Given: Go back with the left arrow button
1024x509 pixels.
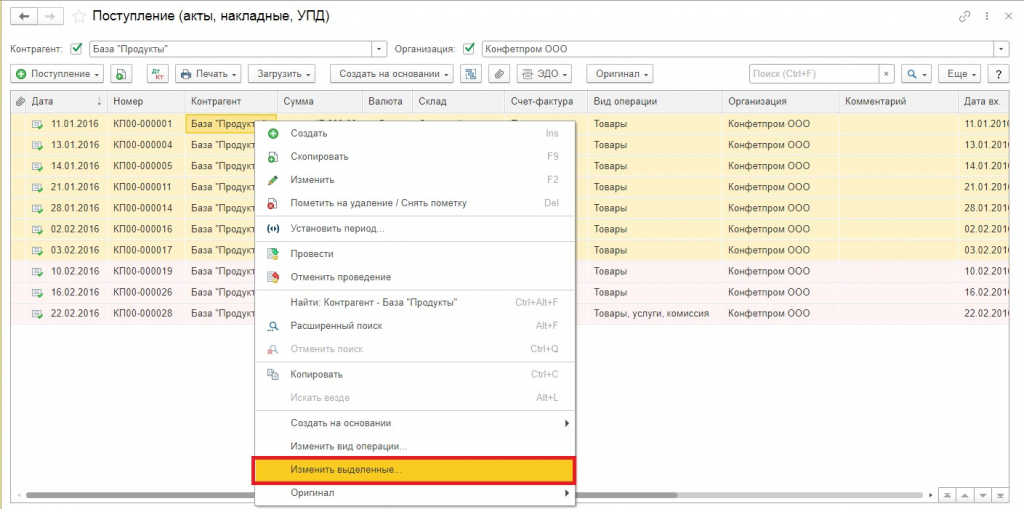Looking at the screenshot, I should point(25,16).
